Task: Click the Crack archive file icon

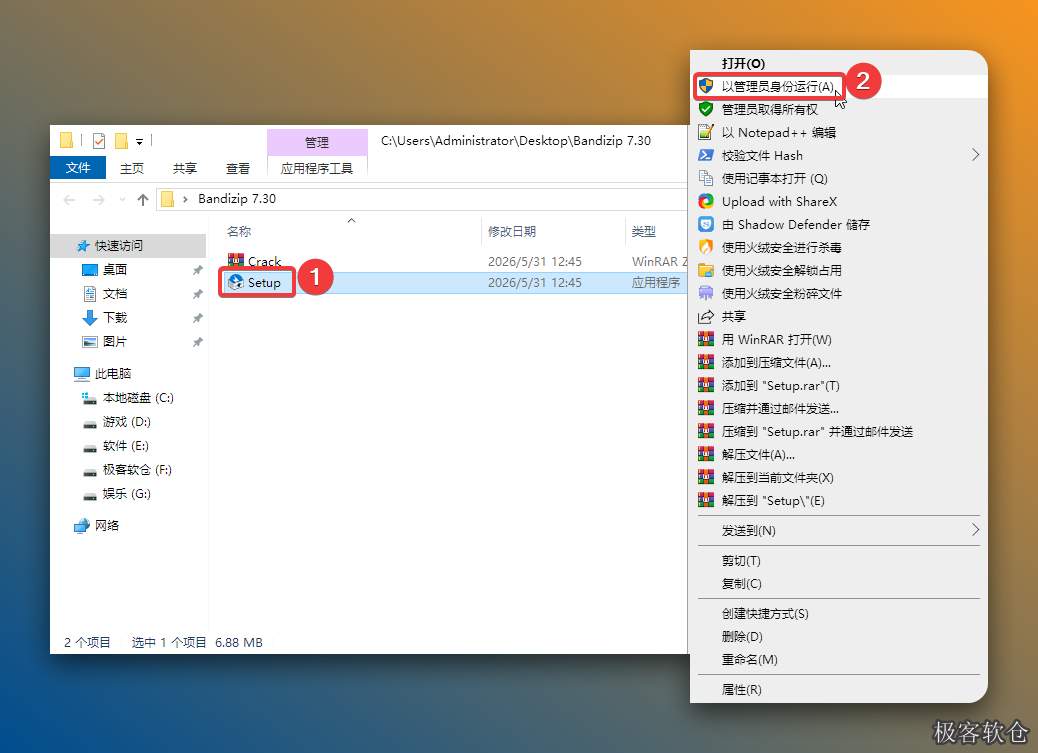Action: [236, 260]
